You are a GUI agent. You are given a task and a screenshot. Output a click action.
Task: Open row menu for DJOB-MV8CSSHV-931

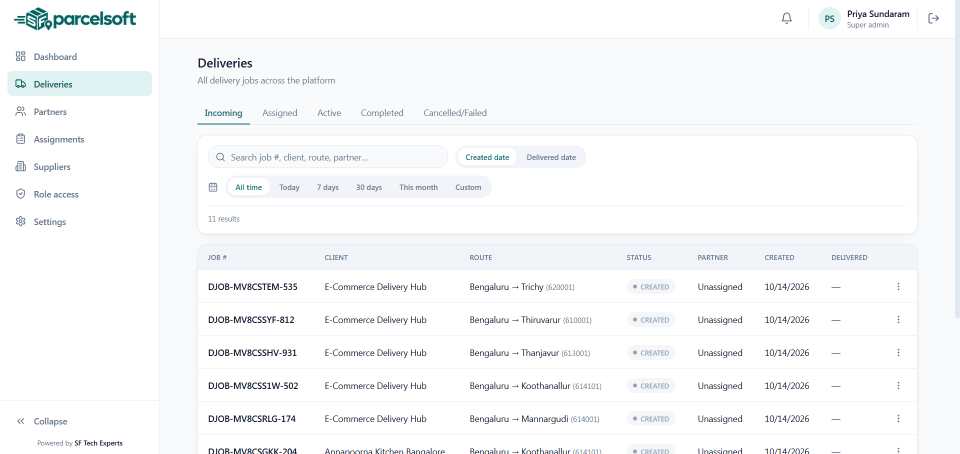click(x=898, y=352)
